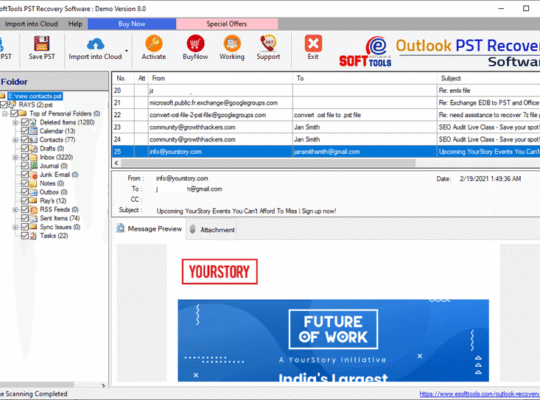540x400 pixels.
Task: Click the Buy Now menu button
Action: (x=132, y=24)
